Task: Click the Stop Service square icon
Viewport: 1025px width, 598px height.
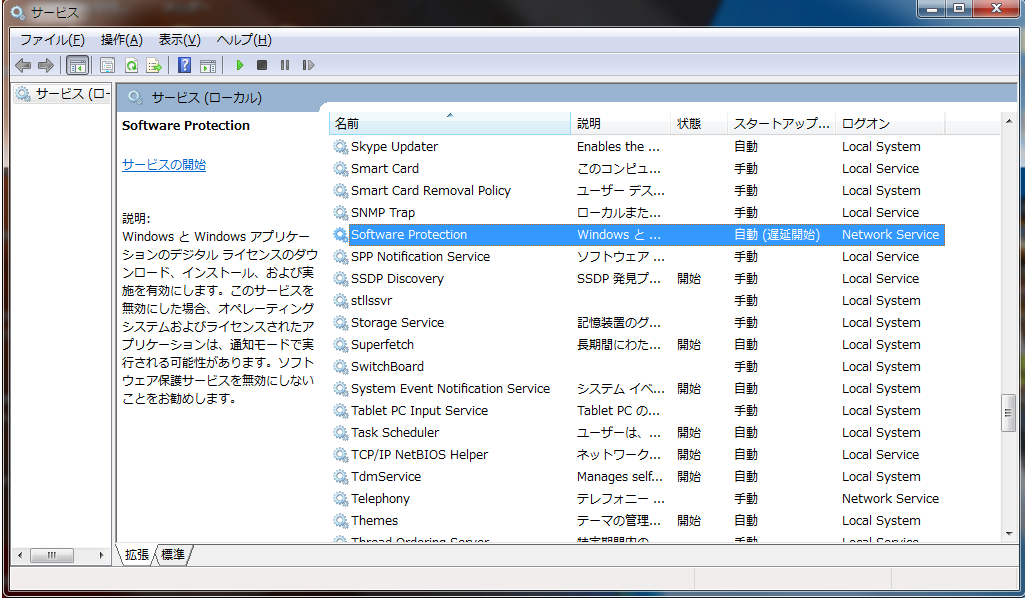Action: point(262,65)
